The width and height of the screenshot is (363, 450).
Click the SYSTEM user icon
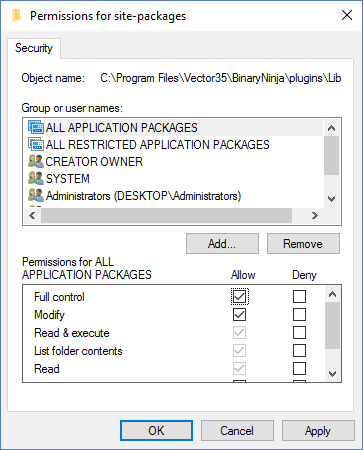(36, 178)
